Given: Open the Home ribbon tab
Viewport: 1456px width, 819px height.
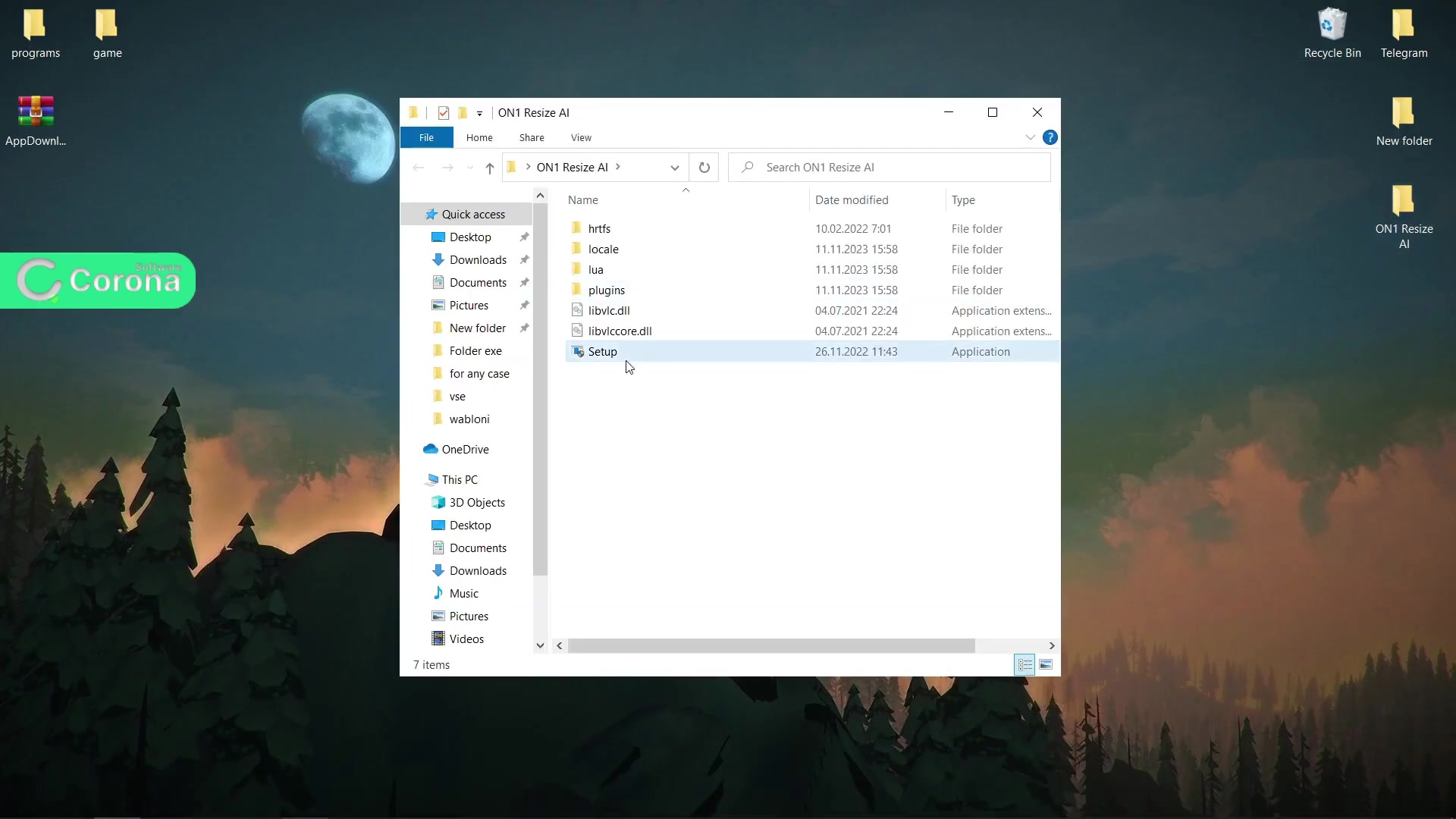Looking at the screenshot, I should pos(479,137).
